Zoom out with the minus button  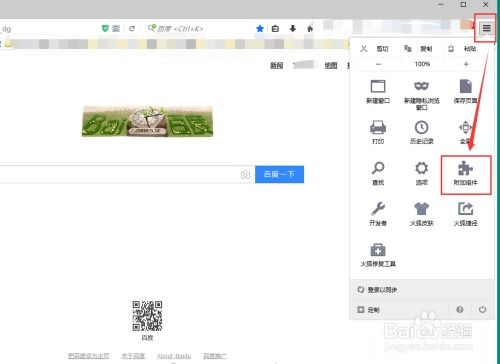pos(378,64)
